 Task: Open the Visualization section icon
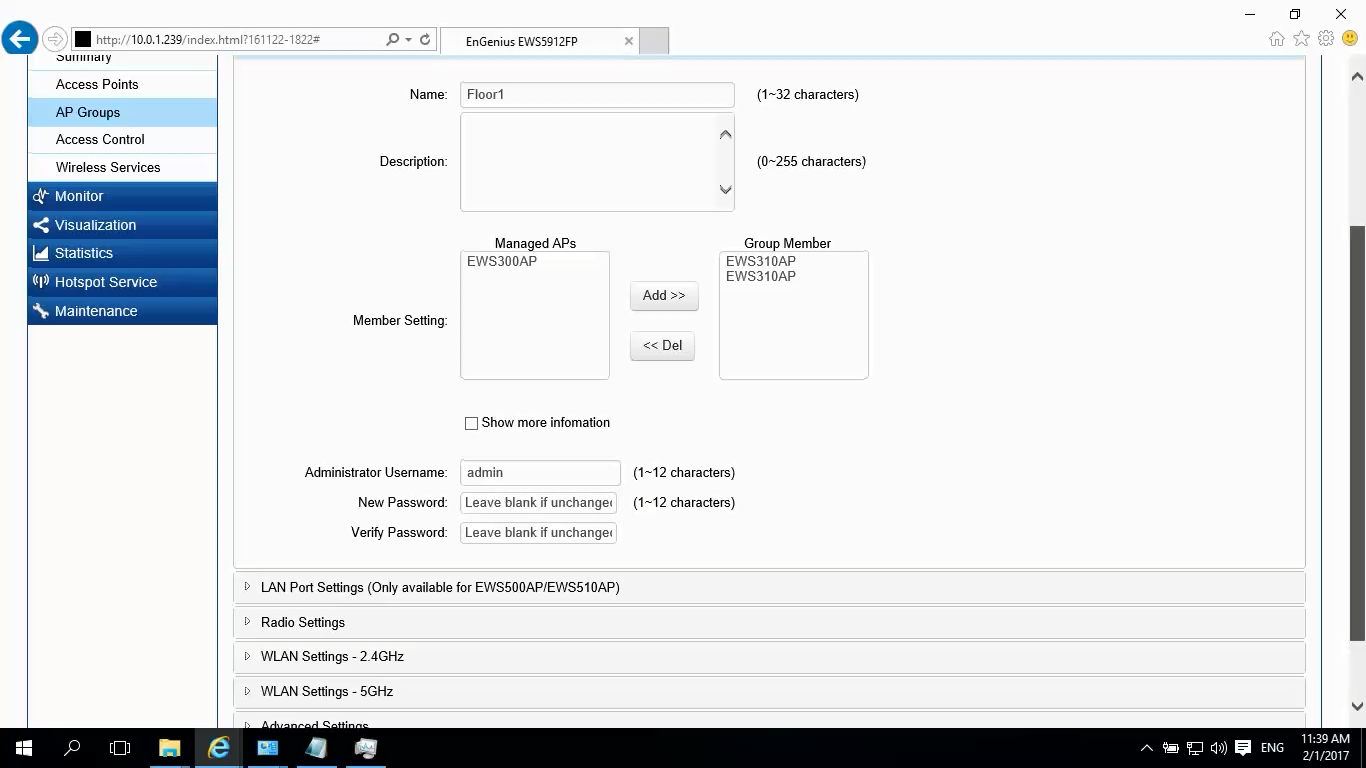click(40, 225)
